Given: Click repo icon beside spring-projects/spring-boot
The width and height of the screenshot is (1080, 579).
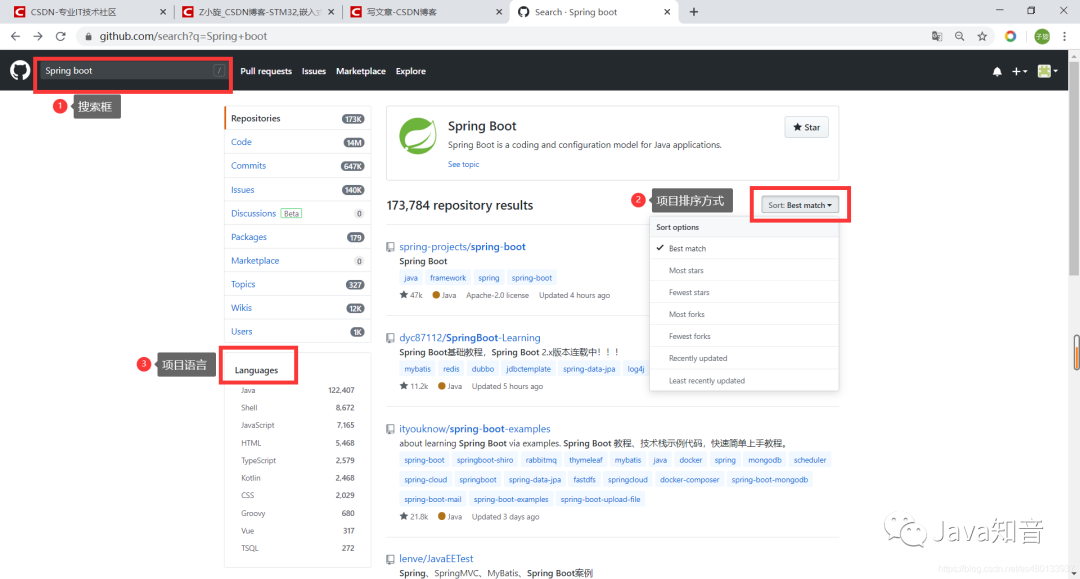Looking at the screenshot, I should (x=391, y=246).
